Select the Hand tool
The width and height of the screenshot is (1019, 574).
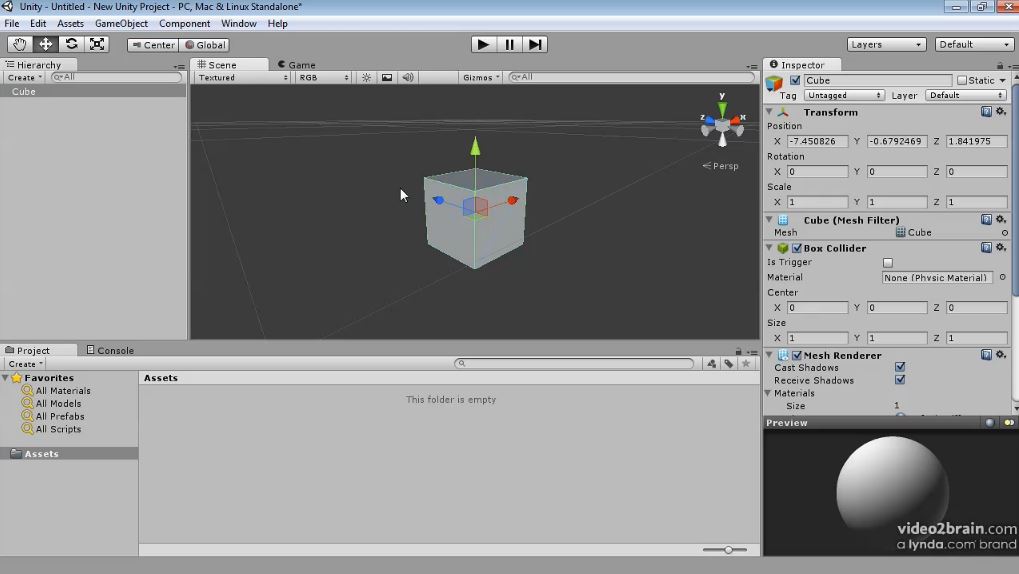click(x=20, y=44)
